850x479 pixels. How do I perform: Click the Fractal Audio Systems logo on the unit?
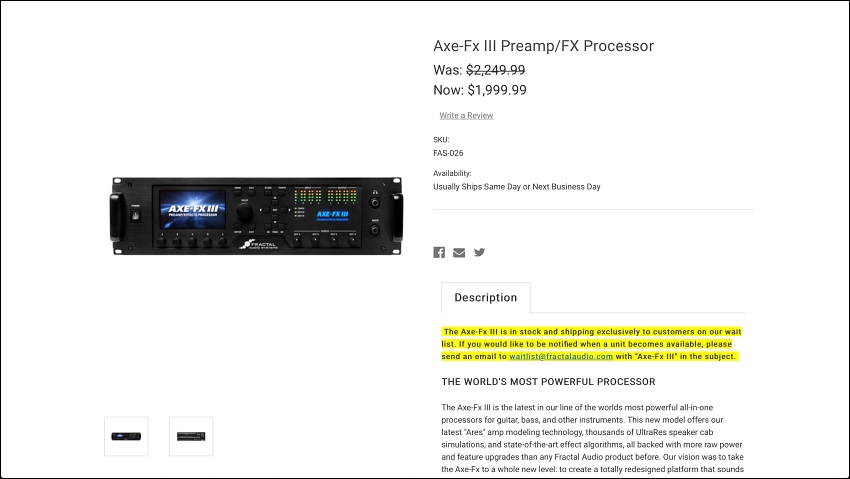coord(259,244)
